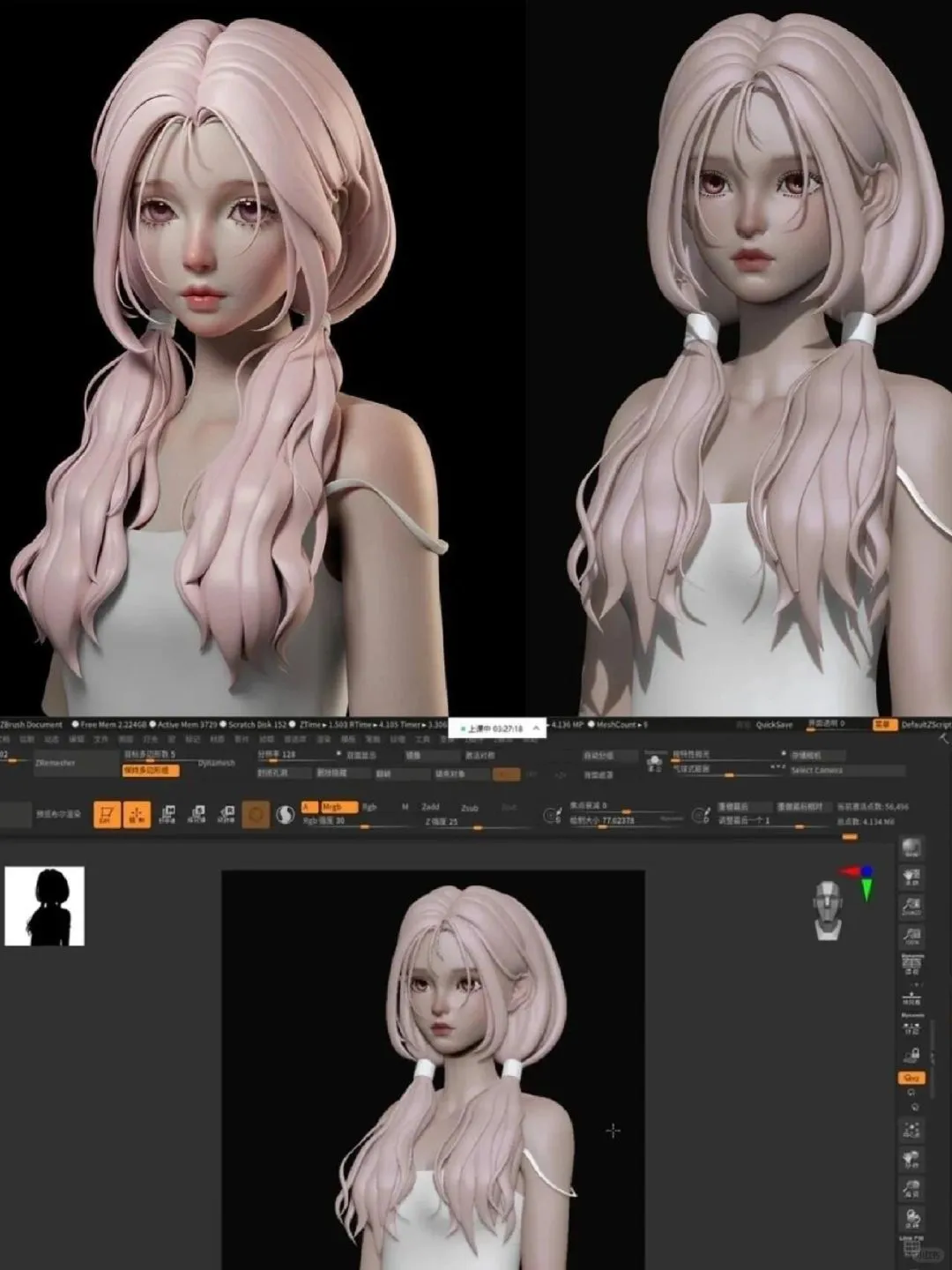
Task: Click the 100% actual size icon
Action: tap(911, 936)
